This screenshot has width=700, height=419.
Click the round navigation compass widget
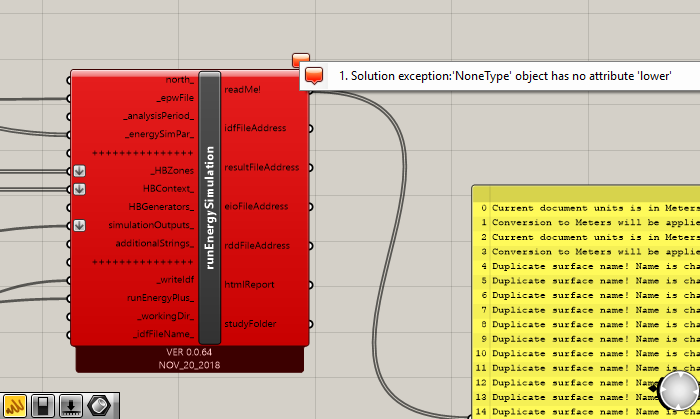point(679,390)
